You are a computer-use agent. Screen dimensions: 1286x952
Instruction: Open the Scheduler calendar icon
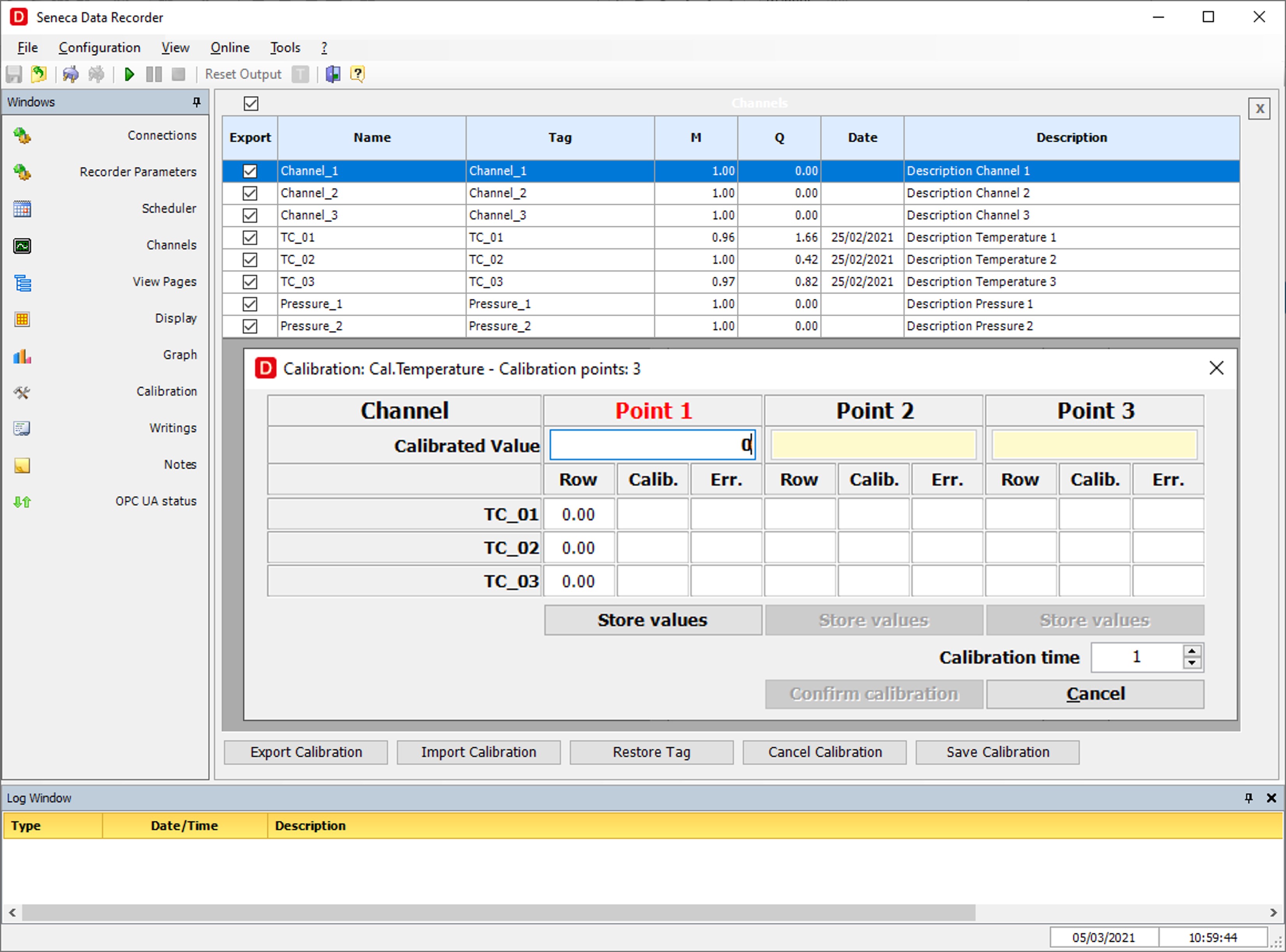pos(22,209)
